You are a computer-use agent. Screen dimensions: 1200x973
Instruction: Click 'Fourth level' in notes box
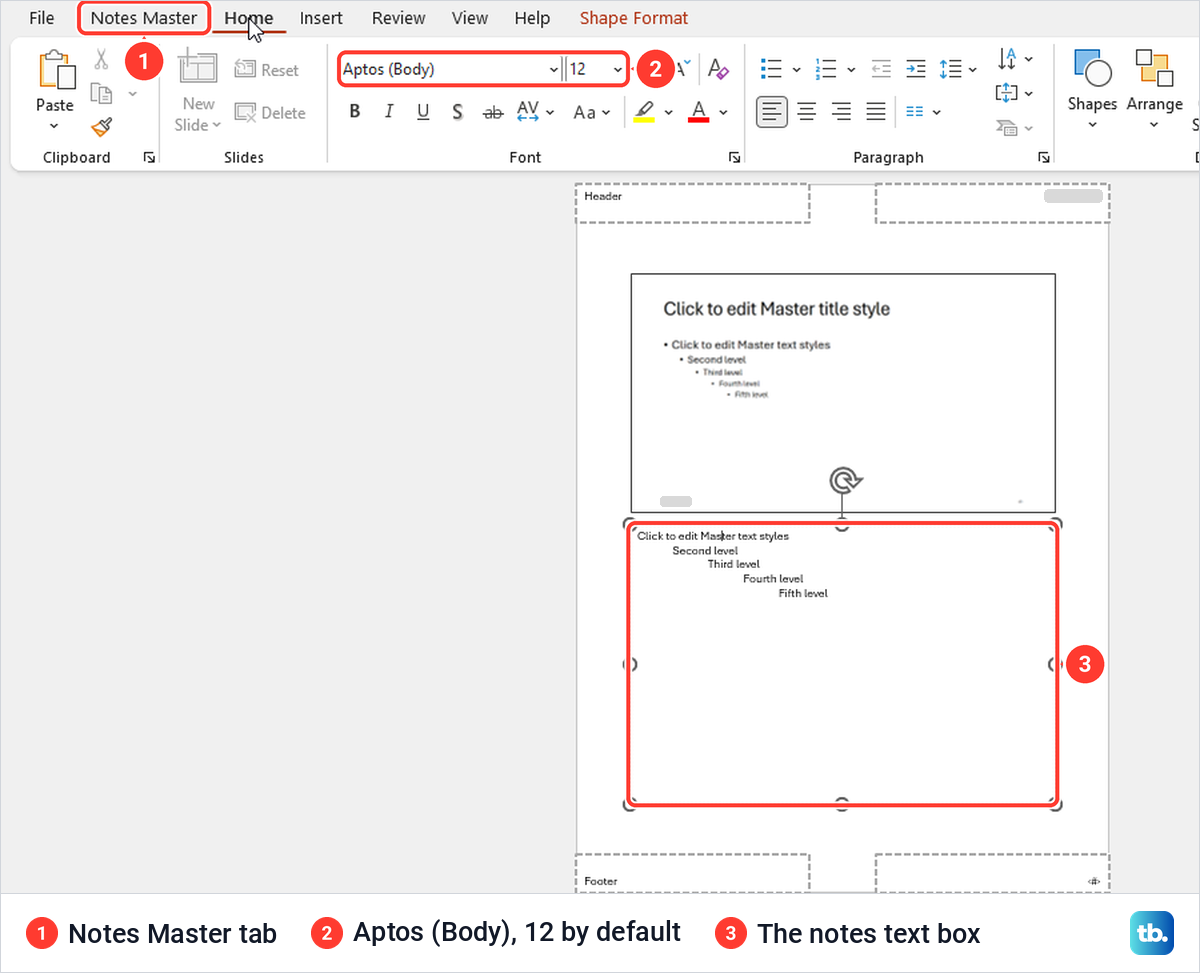coord(773,578)
